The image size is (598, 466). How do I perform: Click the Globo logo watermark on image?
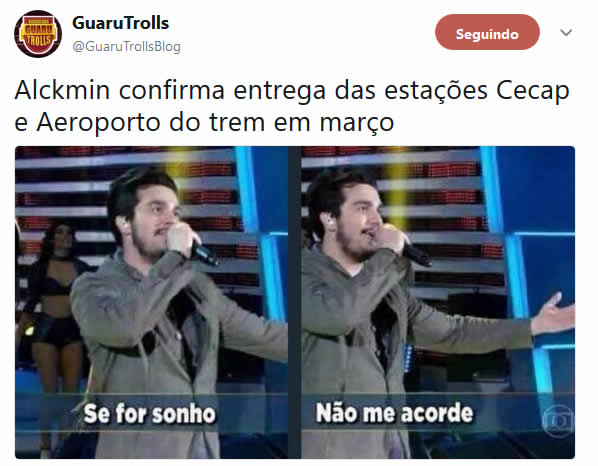pyautogui.click(x=558, y=421)
